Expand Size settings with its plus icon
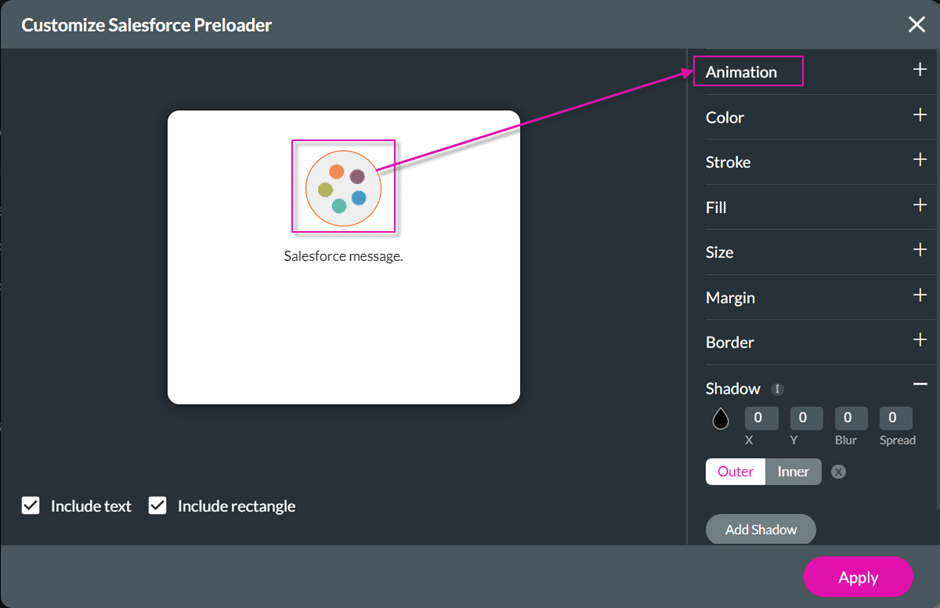The height and width of the screenshot is (608, 940). pos(919,252)
